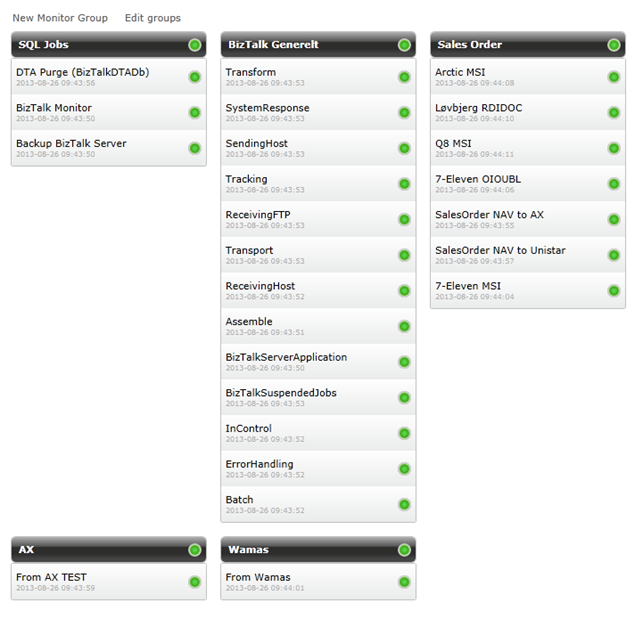Click the green status icon beside Arctic MSI
The width and height of the screenshot is (643, 619).
click(614, 77)
